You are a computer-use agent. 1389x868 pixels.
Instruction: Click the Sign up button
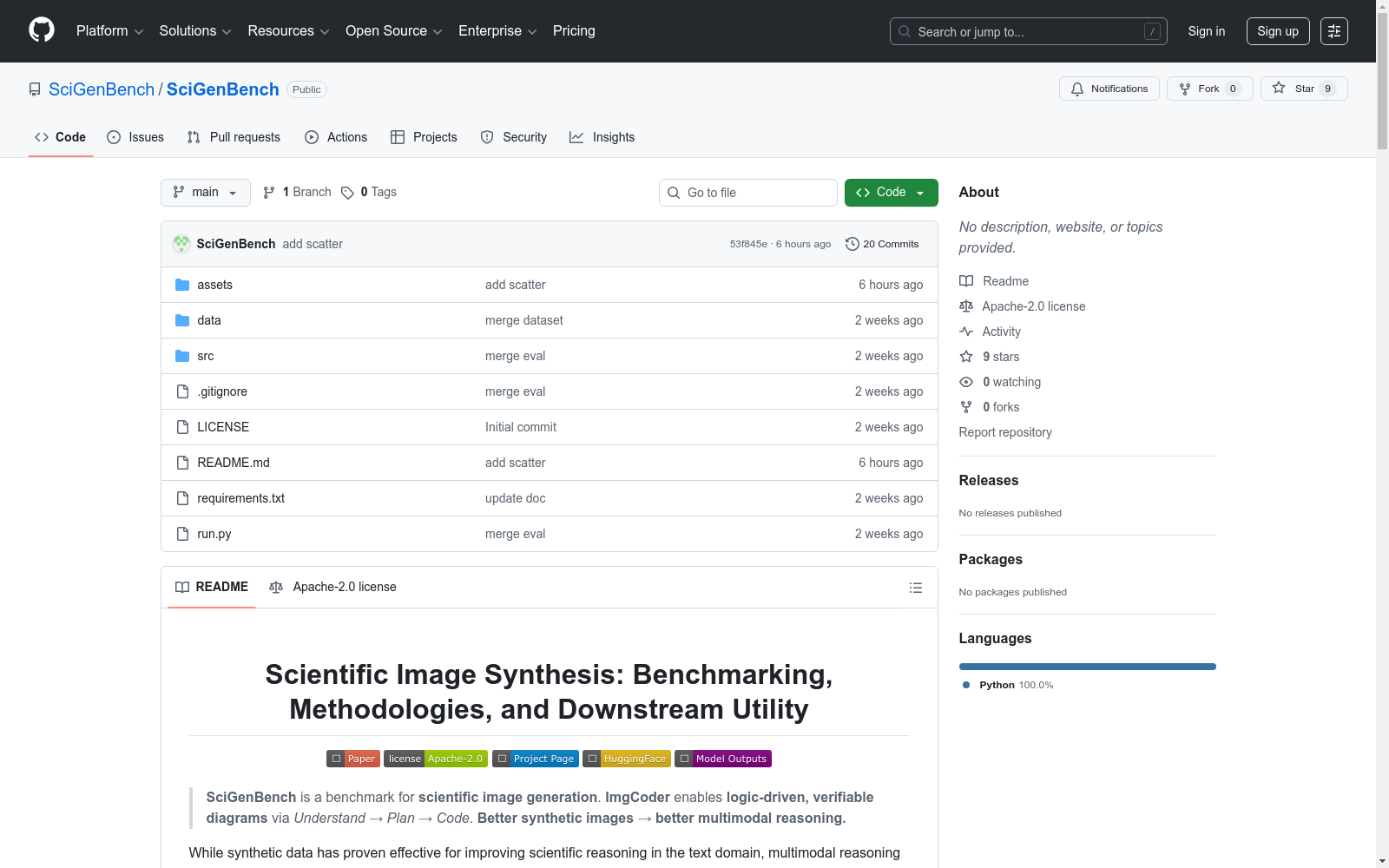[1278, 31]
